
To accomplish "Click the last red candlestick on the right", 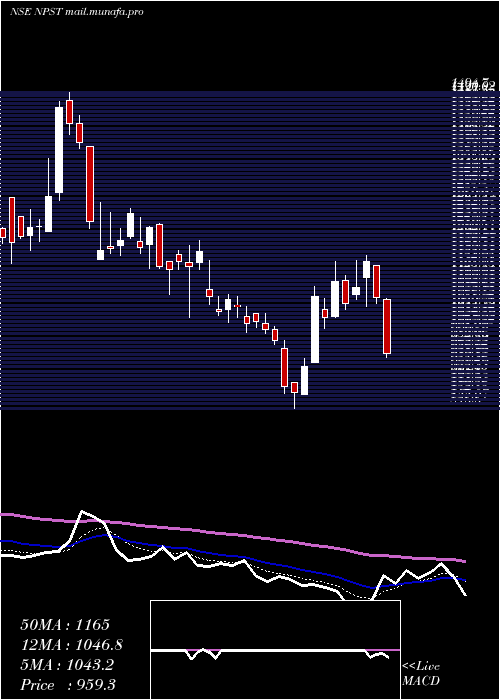I will point(387,327).
